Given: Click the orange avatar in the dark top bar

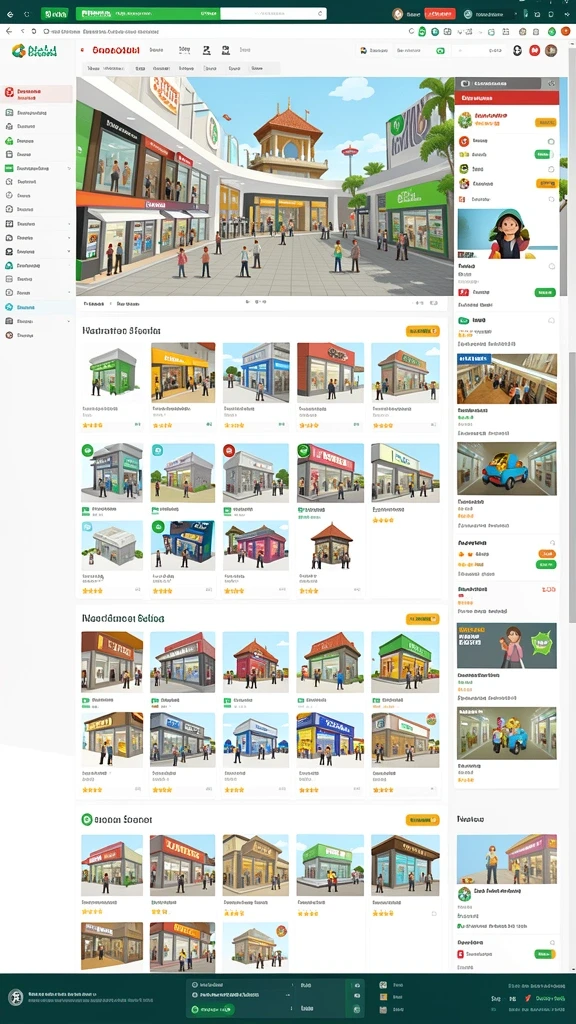Looking at the screenshot, I should click(398, 14).
